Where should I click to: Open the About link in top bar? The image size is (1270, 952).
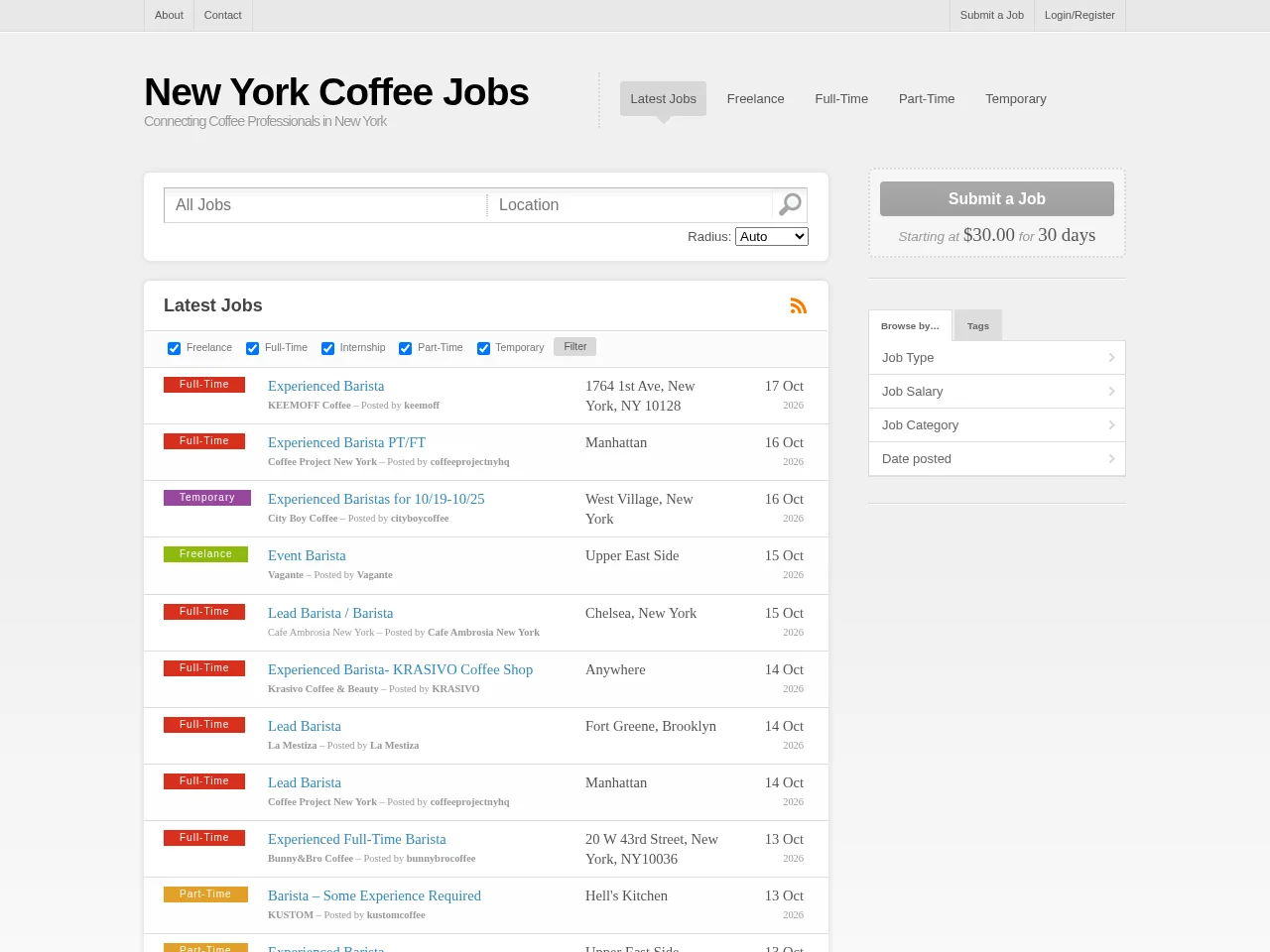[x=169, y=15]
